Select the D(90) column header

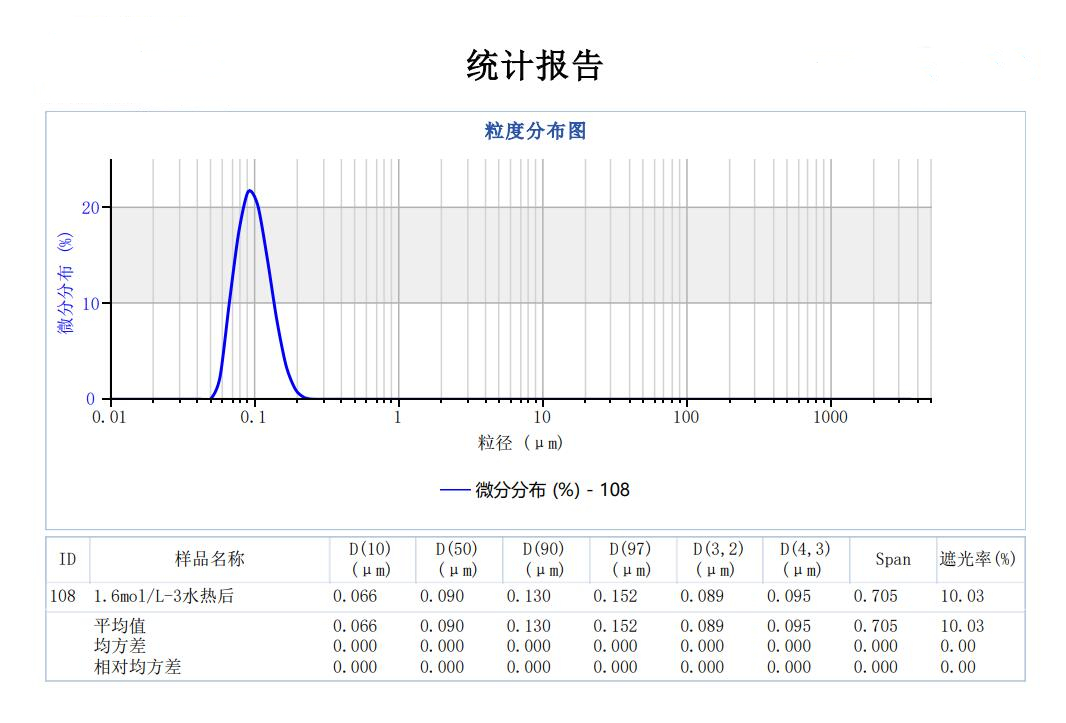click(x=543, y=559)
